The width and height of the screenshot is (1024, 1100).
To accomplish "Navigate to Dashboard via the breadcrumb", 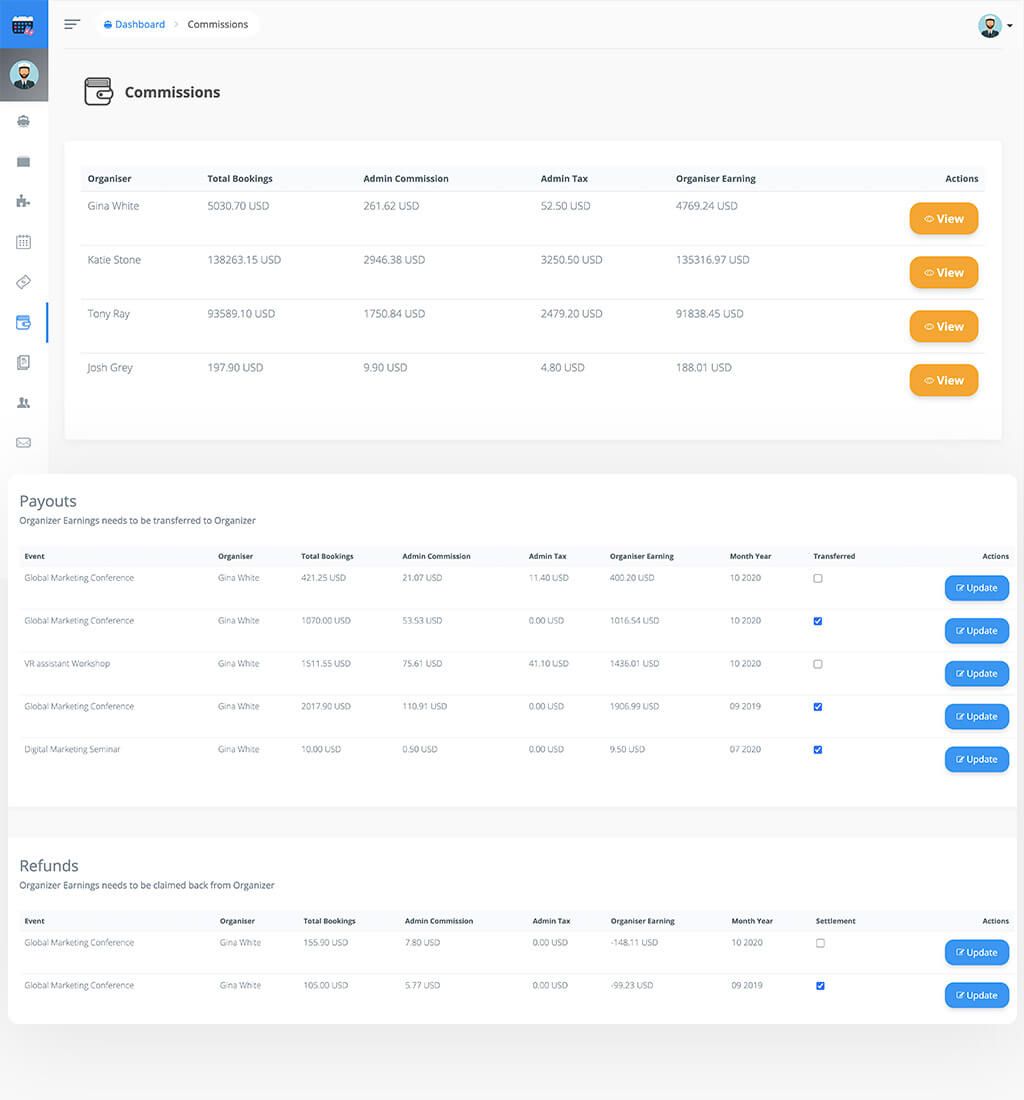I will pos(134,24).
